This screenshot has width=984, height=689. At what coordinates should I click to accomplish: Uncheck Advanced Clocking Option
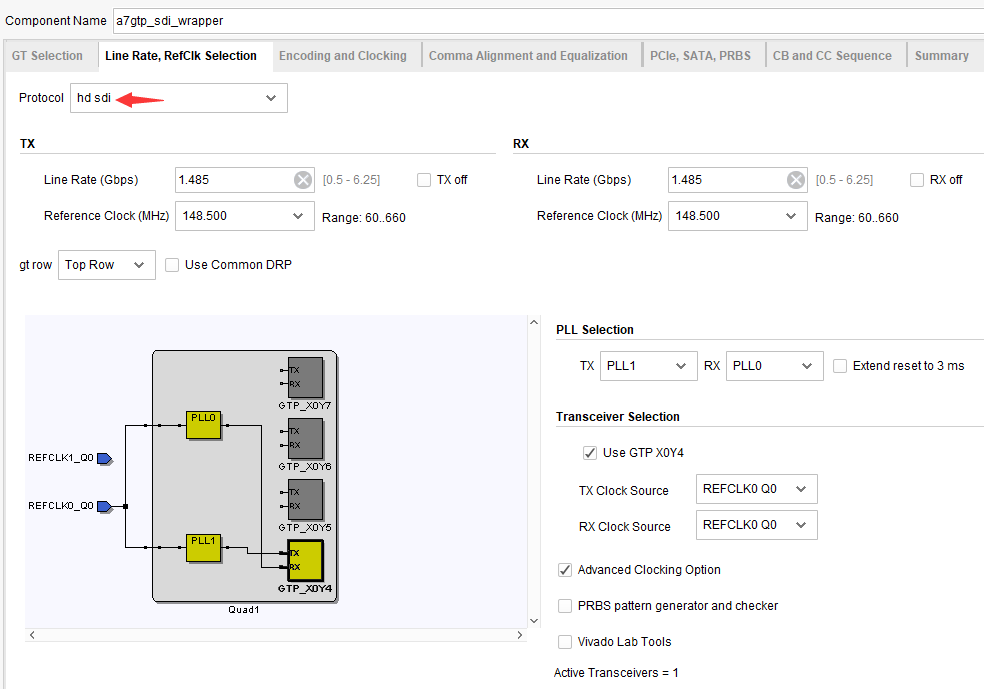(566, 570)
